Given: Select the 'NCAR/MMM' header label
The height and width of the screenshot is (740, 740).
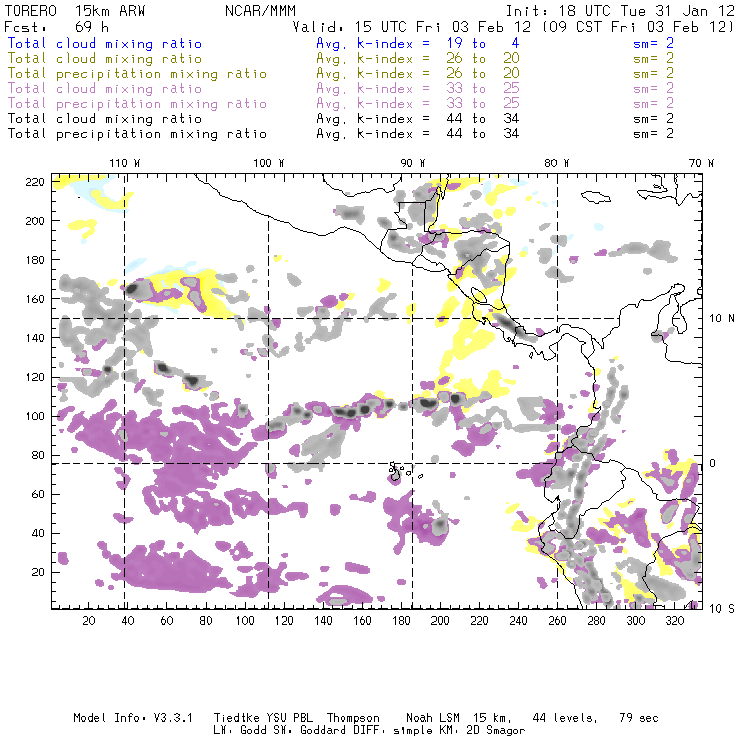Looking at the screenshot, I should point(260,11).
